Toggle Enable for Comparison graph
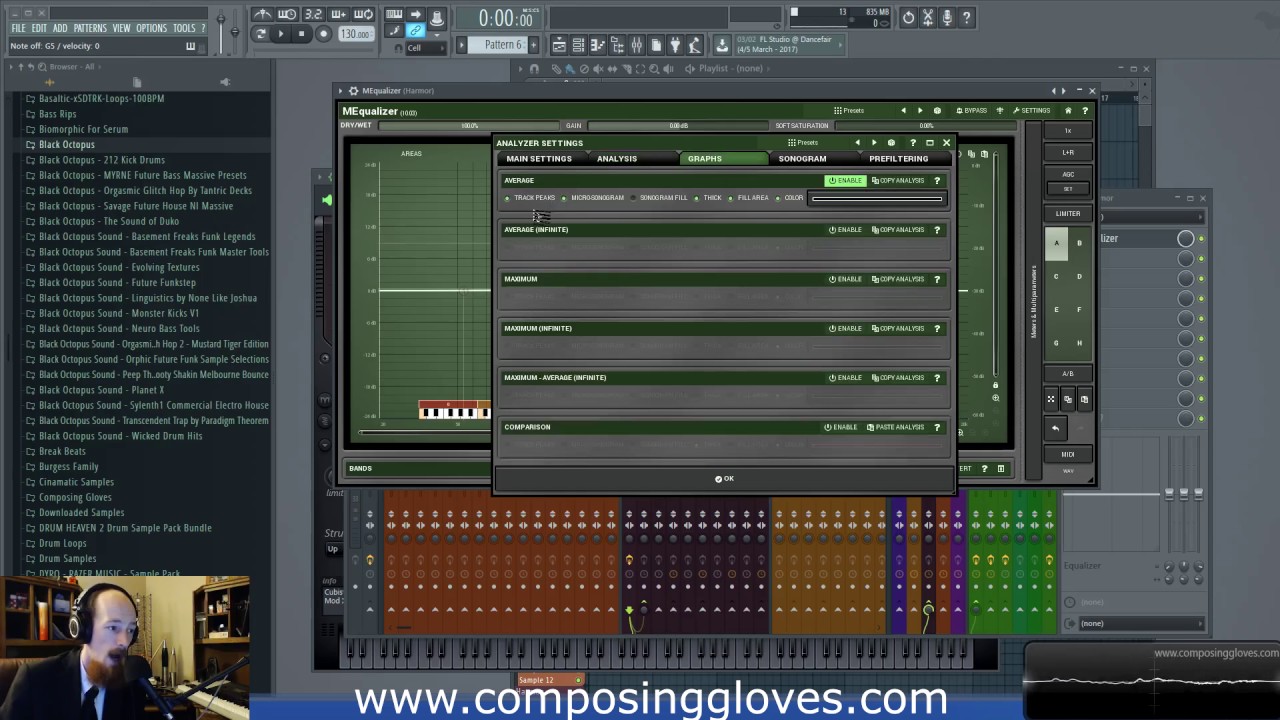The height and width of the screenshot is (720, 1280). (841, 427)
